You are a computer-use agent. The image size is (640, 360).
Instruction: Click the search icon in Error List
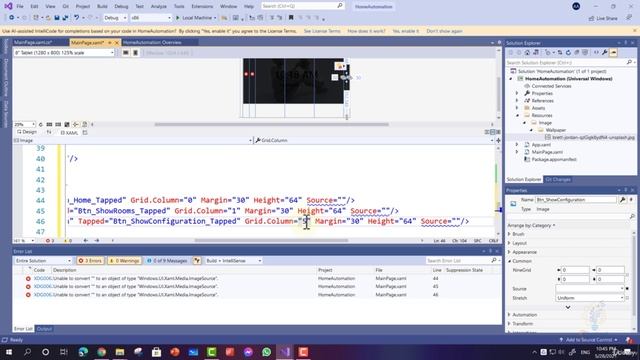click(494, 260)
